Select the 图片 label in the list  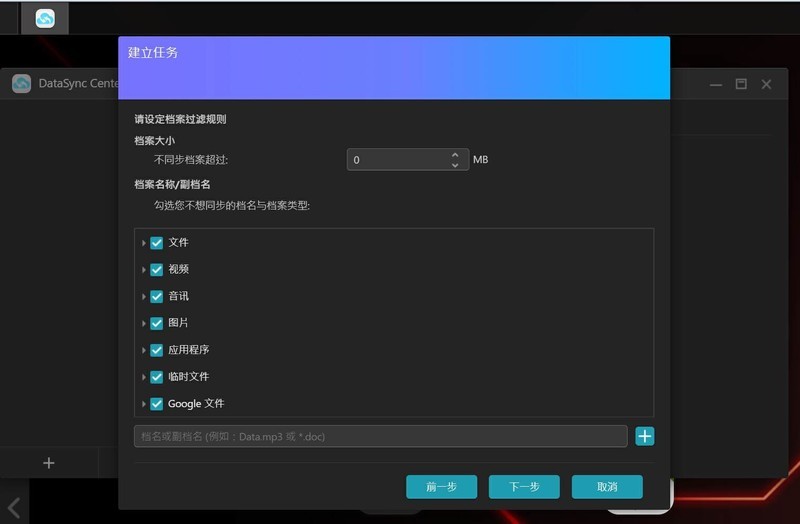178,322
